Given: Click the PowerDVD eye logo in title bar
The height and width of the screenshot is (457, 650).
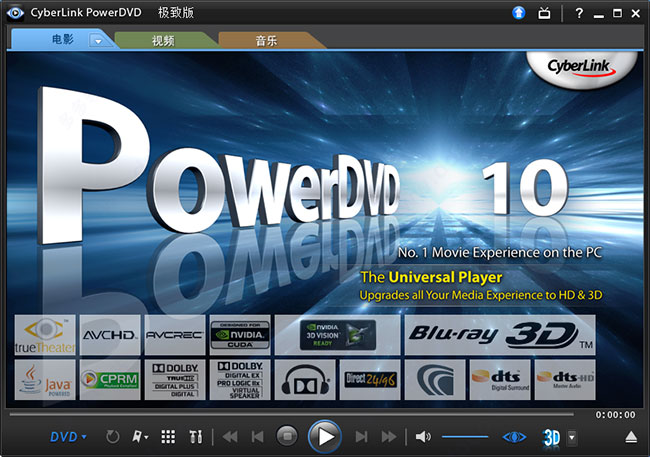Looking at the screenshot, I should pyautogui.click(x=15, y=13).
